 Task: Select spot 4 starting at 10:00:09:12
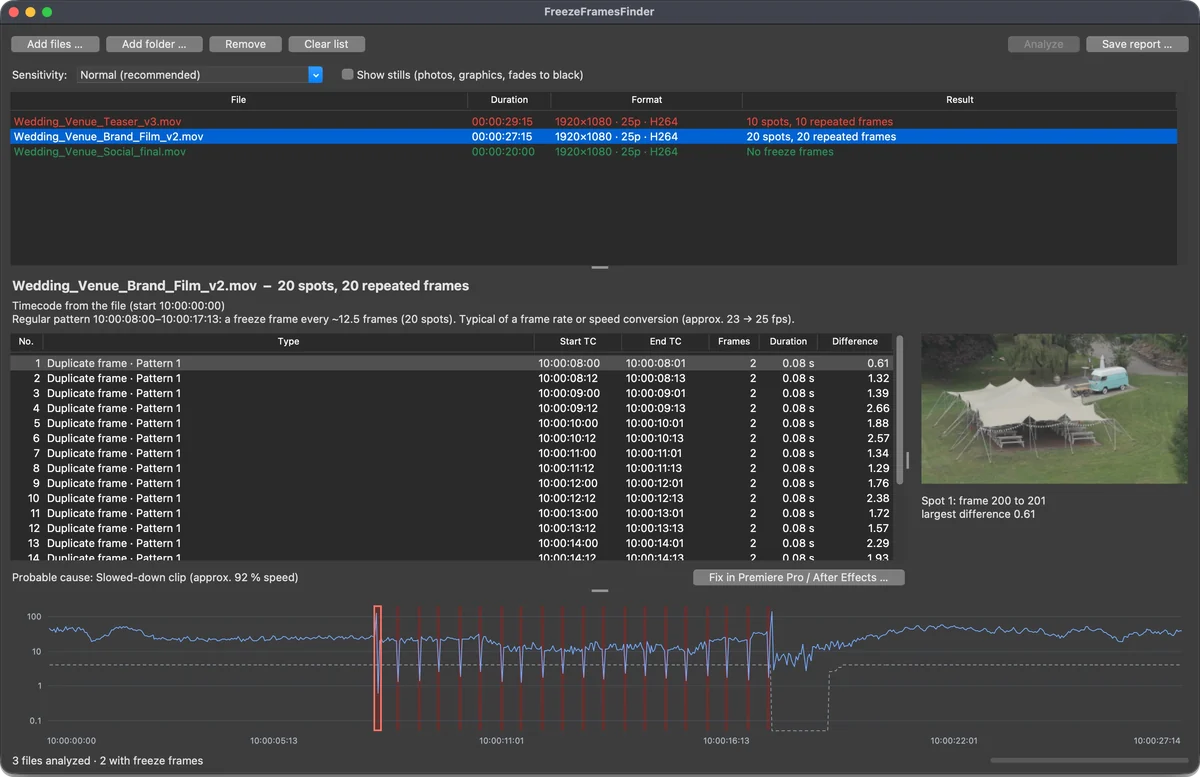click(x=451, y=409)
